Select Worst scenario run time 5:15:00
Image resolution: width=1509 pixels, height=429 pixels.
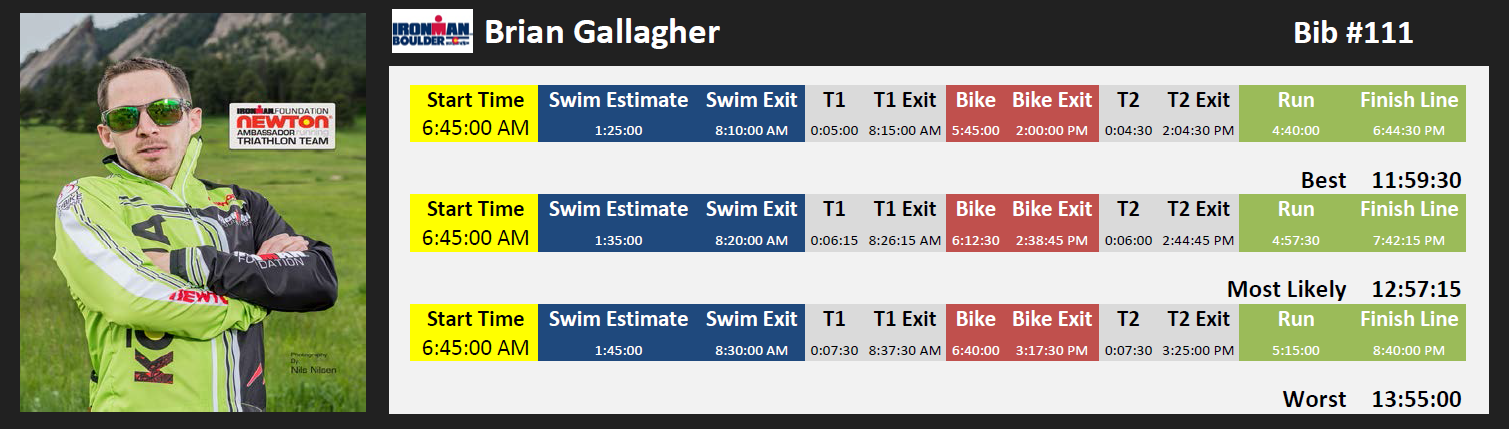click(1295, 351)
